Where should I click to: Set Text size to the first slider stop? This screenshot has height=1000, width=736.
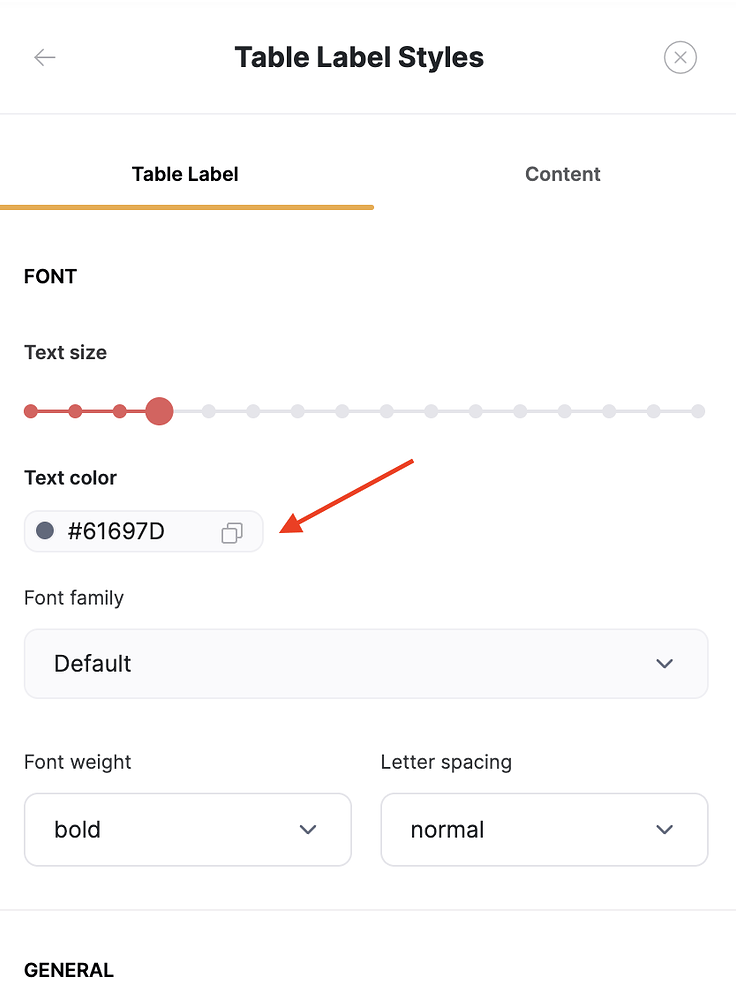[31, 411]
